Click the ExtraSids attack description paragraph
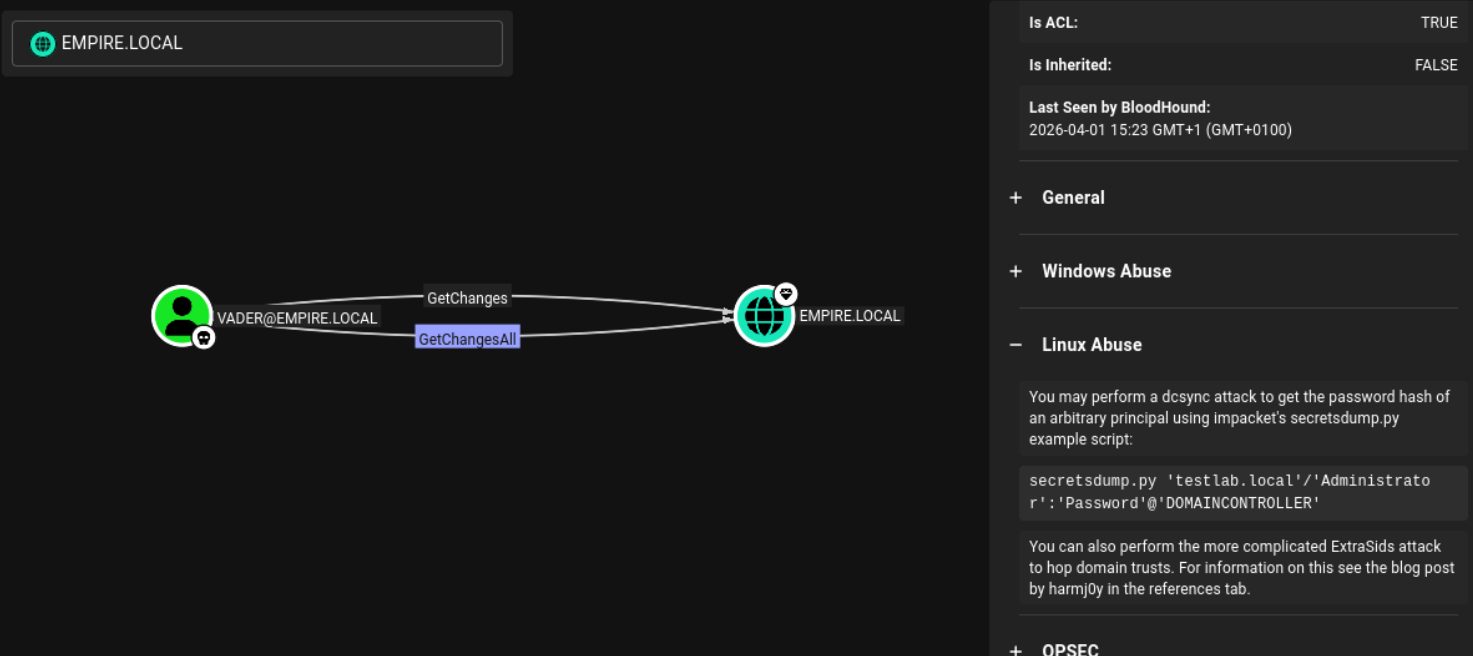The image size is (1473, 656). click(1240, 566)
